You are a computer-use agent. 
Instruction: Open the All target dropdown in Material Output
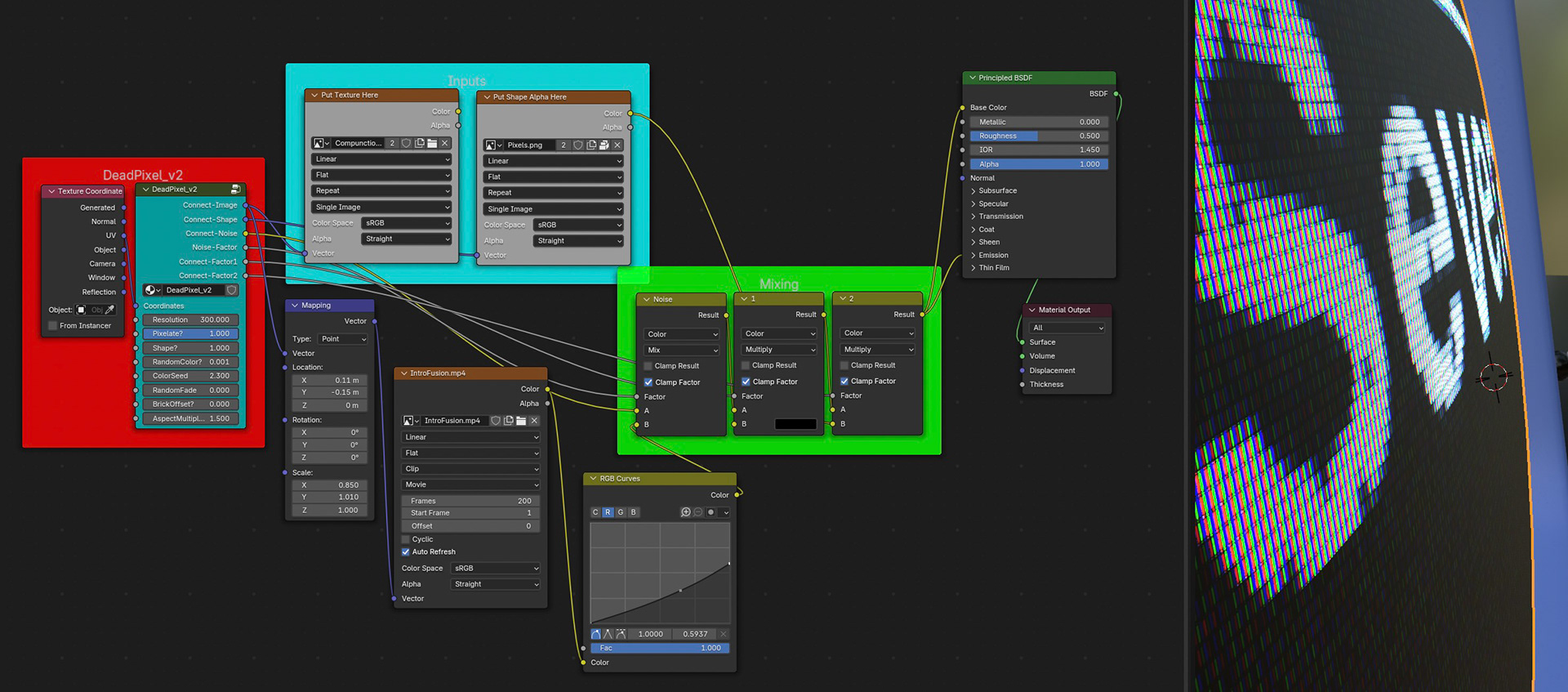pyautogui.click(x=1067, y=328)
